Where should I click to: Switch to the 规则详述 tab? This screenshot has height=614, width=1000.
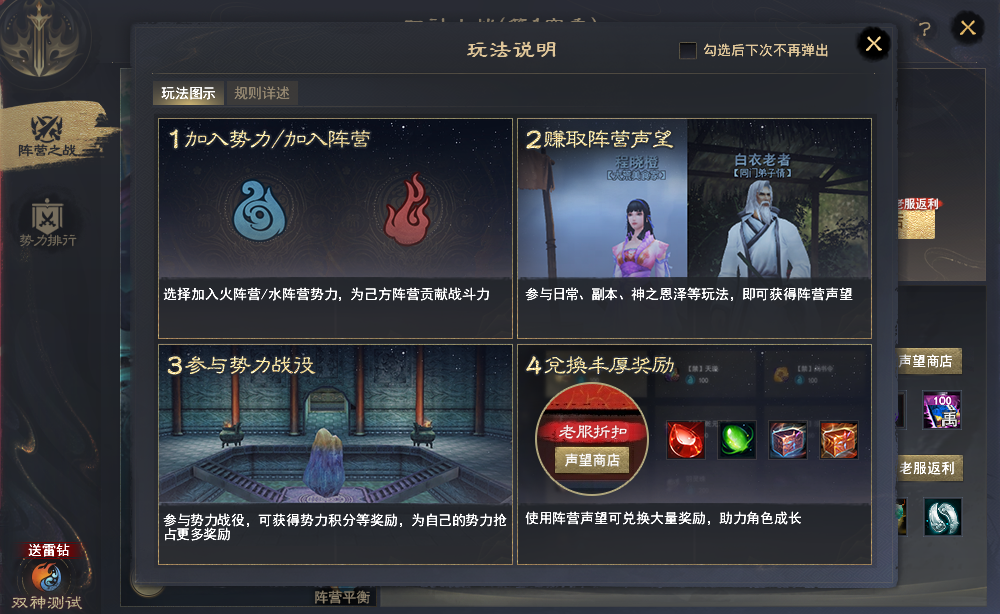click(x=261, y=93)
